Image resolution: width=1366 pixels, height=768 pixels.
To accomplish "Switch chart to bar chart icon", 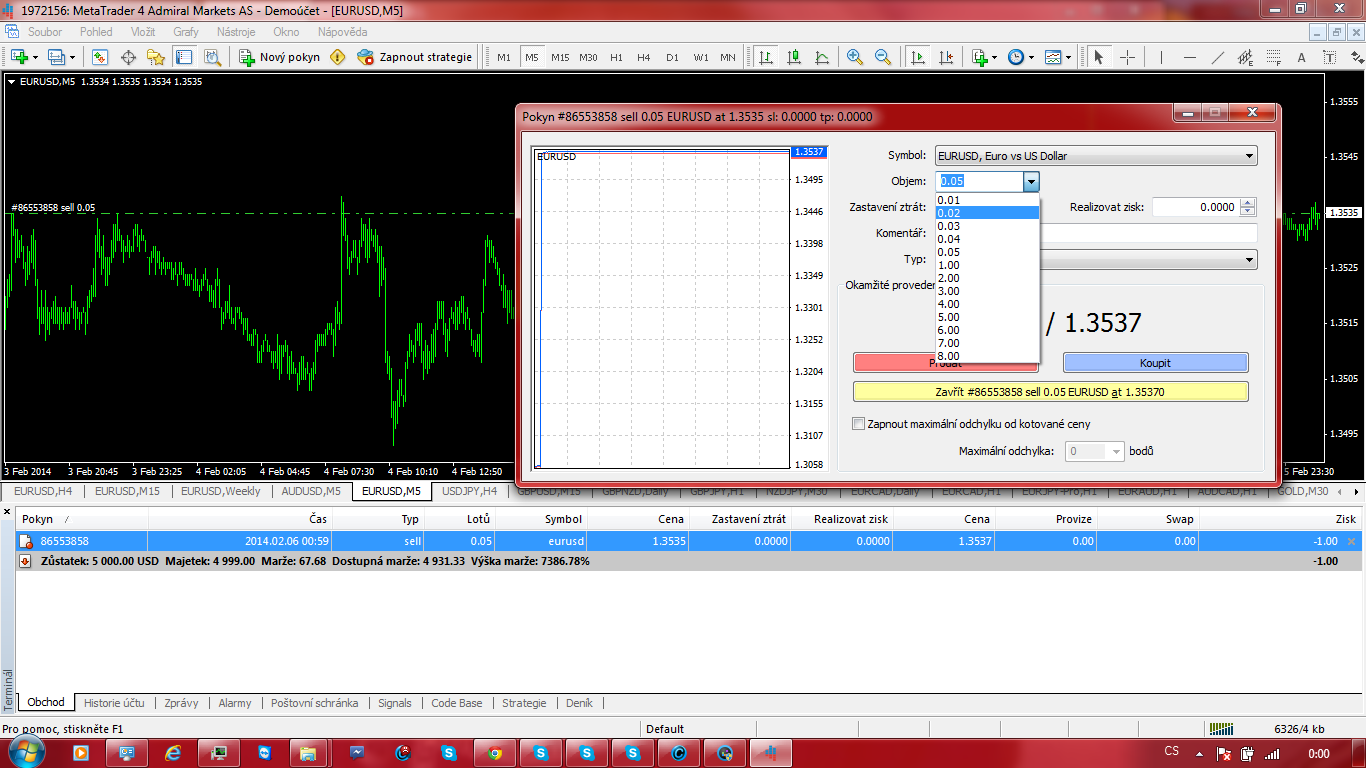I will click(766, 57).
